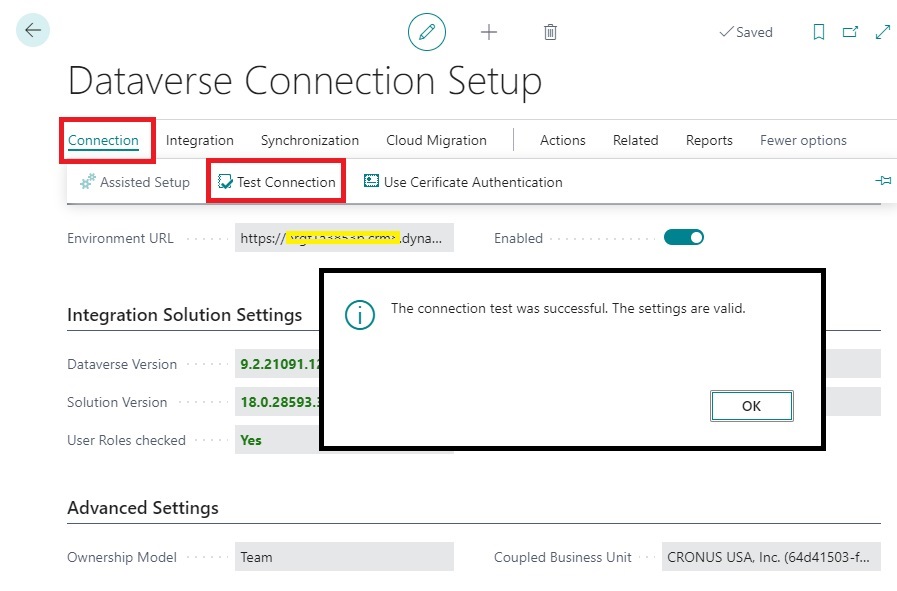This screenshot has height=591, width=897.
Task: Open the Integration menu
Action: [x=200, y=140]
